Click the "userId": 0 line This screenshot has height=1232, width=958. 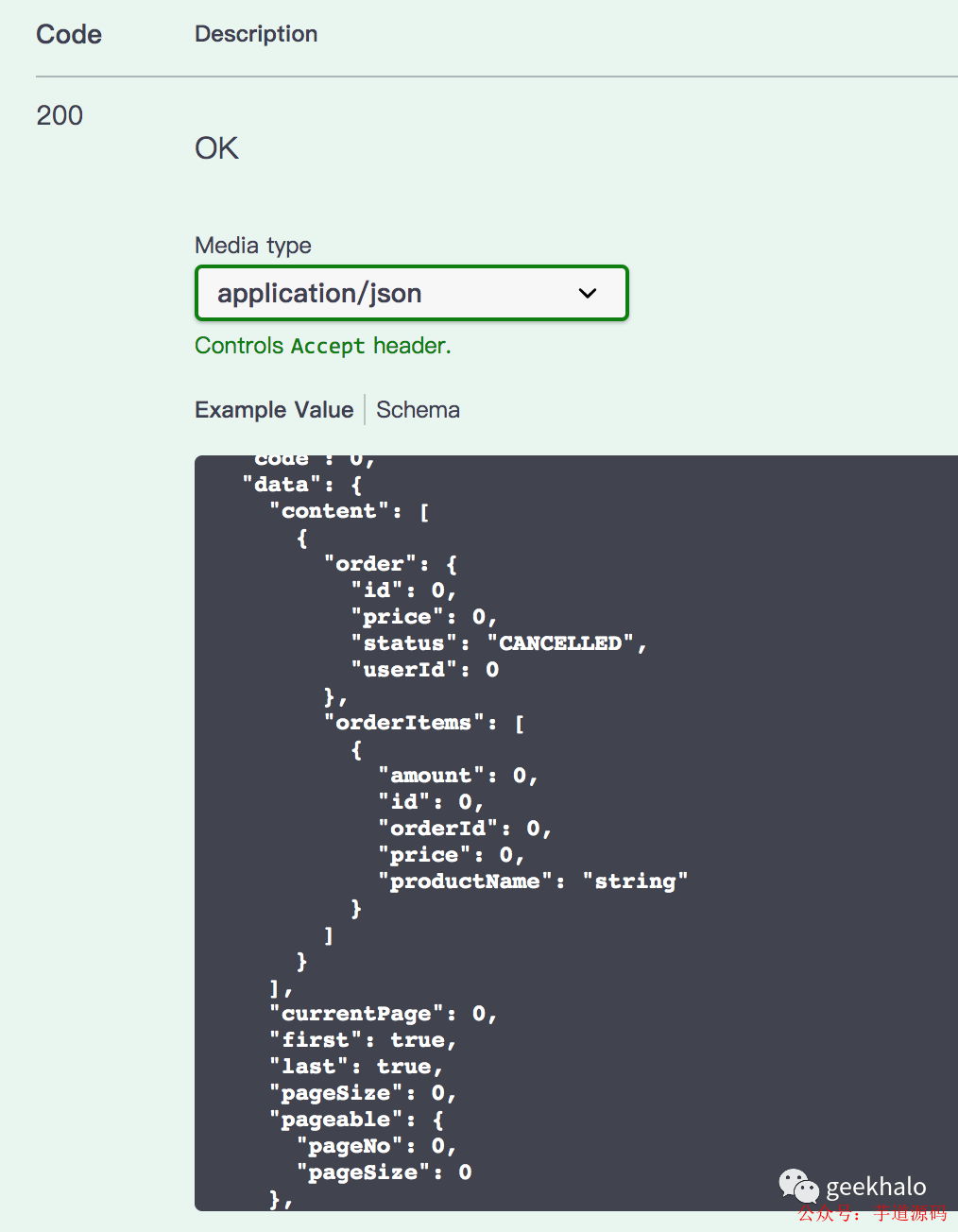coord(425,670)
